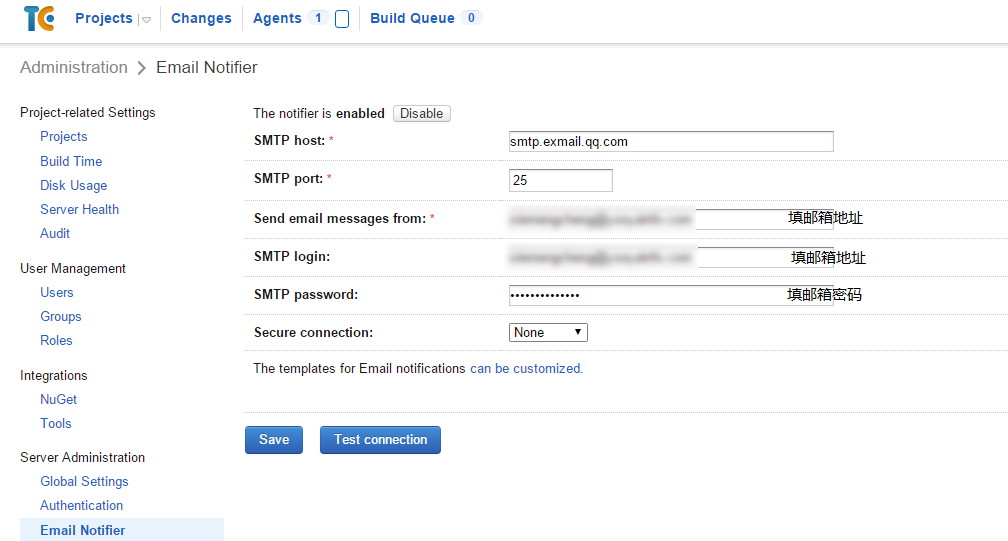Open the Changes tab
The image size is (1008, 541).
[201, 18]
